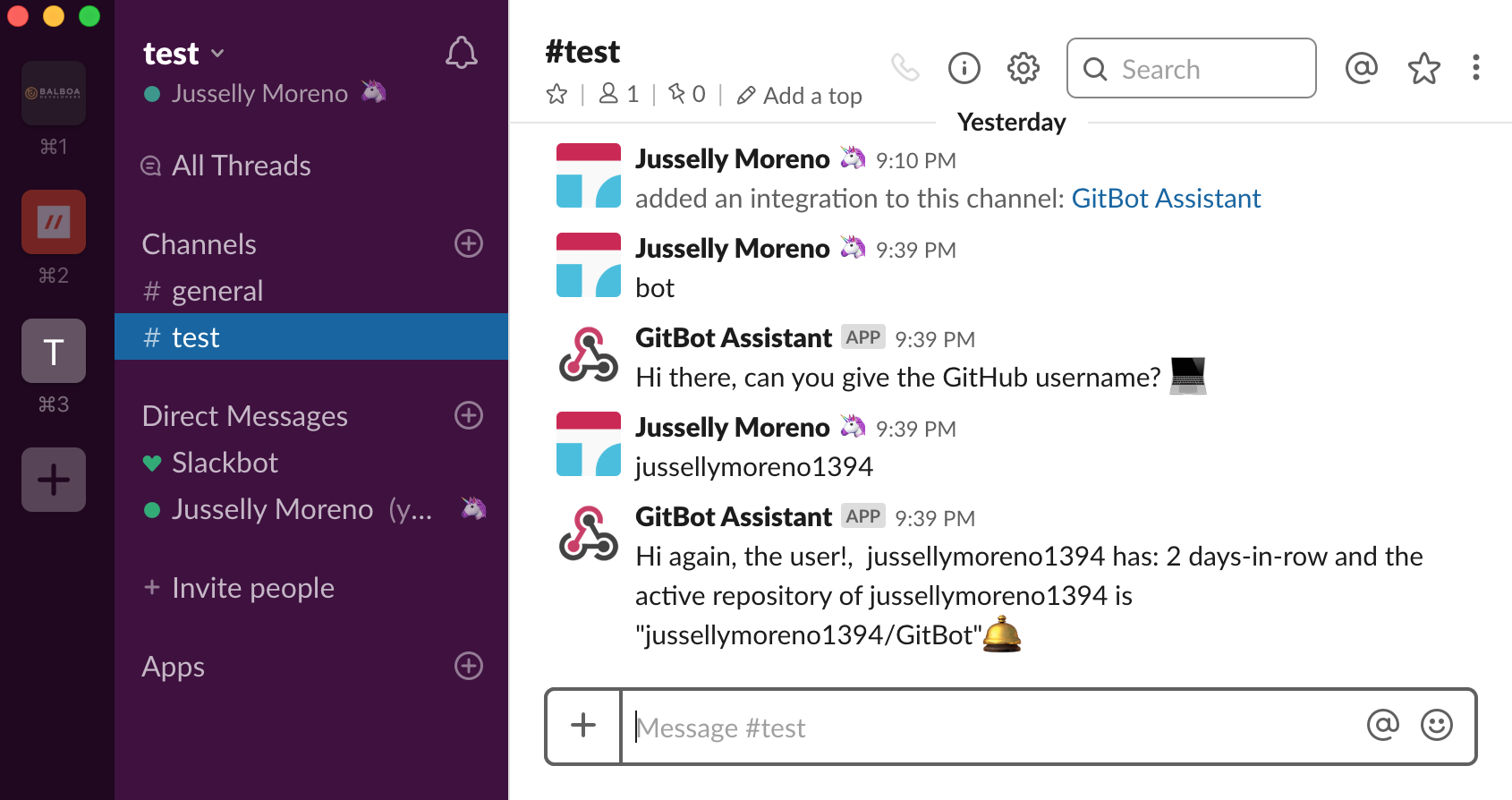Switch to Balboa workspace icon
1512x800 pixels.
pyautogui.click(x=54, y=93)
